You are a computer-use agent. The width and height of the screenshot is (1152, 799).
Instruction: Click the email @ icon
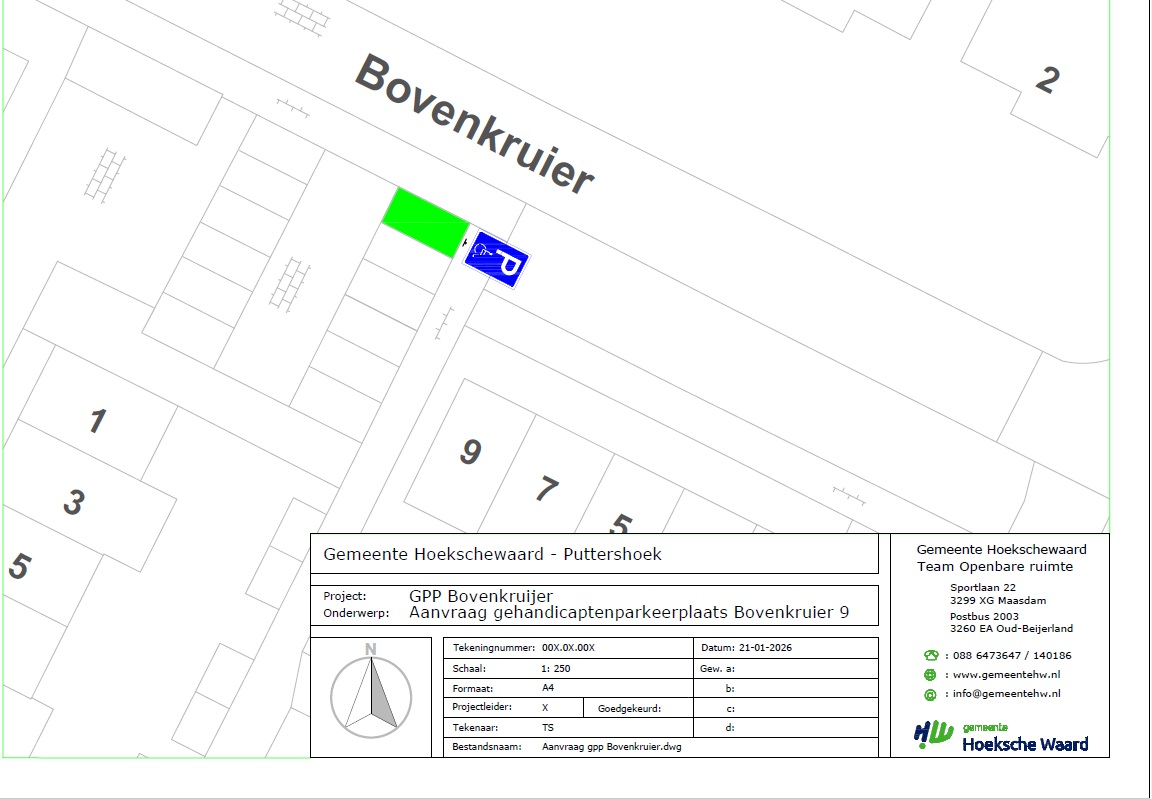(931, 694)
